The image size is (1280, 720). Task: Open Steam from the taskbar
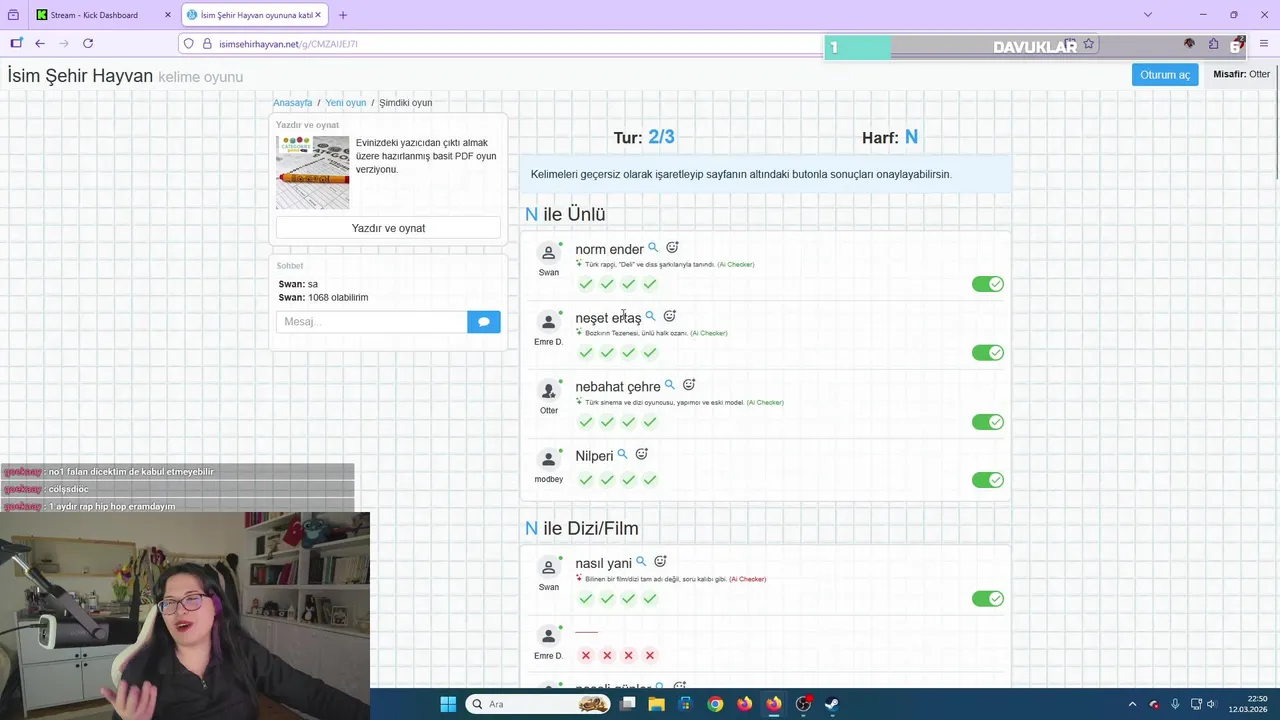(831, 704)
